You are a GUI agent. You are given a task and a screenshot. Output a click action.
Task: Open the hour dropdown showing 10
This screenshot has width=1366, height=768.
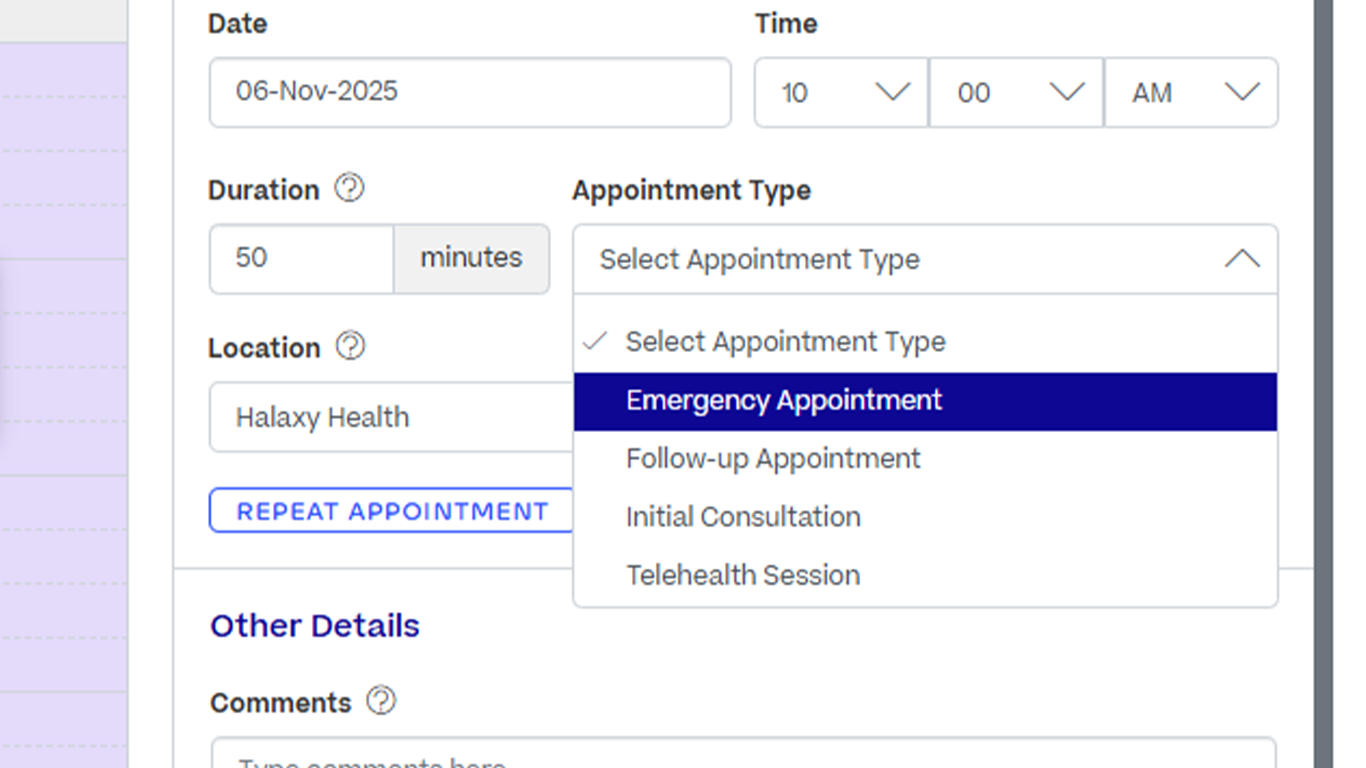(841, 93)
